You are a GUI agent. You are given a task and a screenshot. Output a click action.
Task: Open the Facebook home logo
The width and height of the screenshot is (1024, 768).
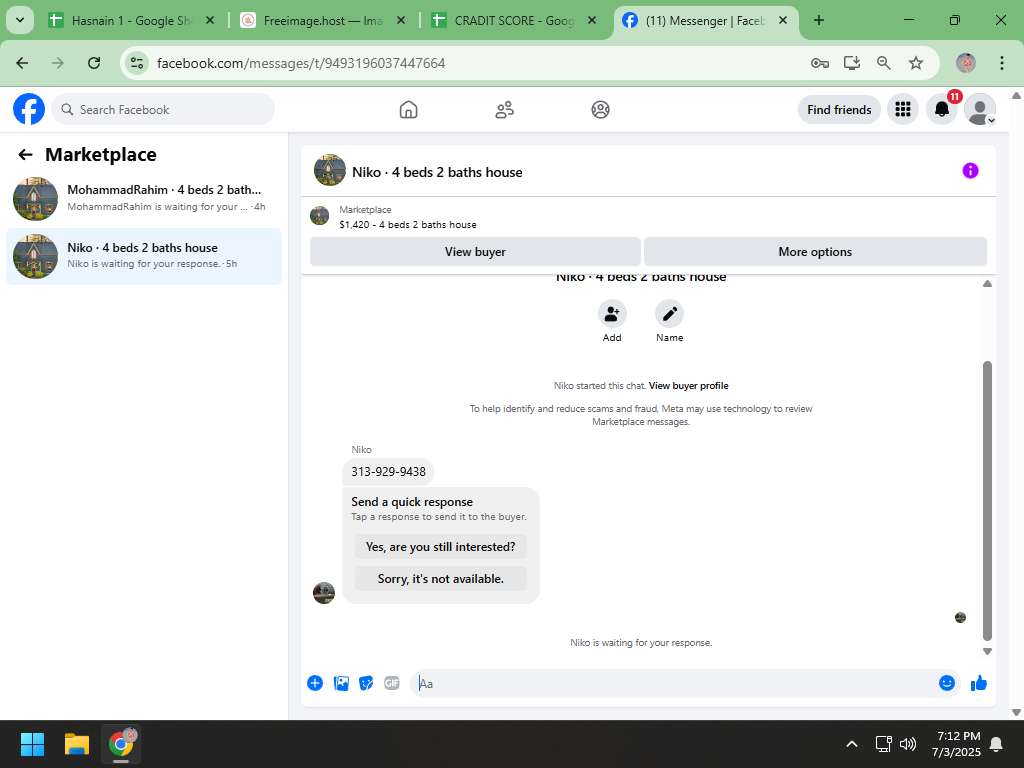[29, 109]
